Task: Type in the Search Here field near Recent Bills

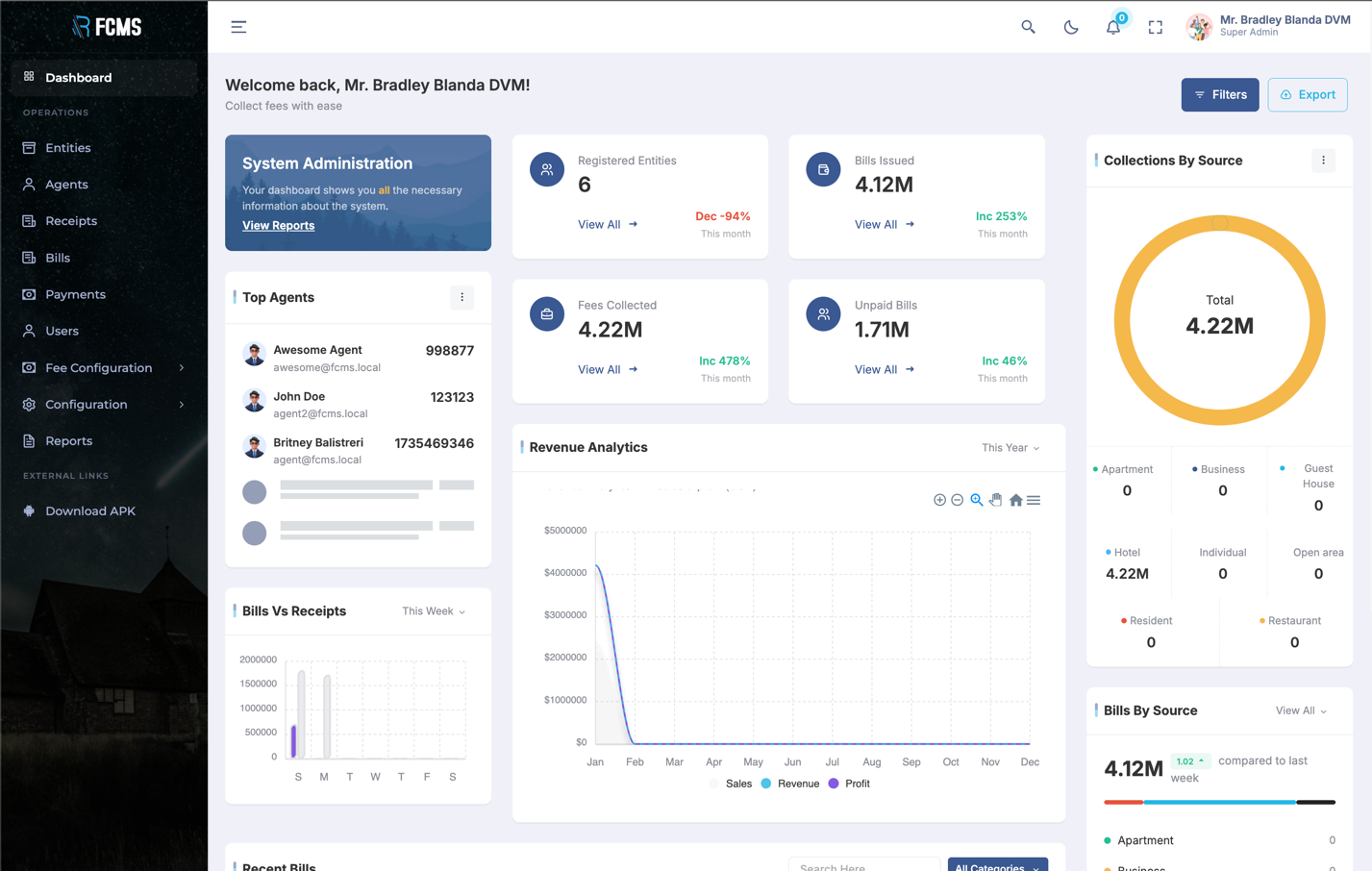Action: 864,865
